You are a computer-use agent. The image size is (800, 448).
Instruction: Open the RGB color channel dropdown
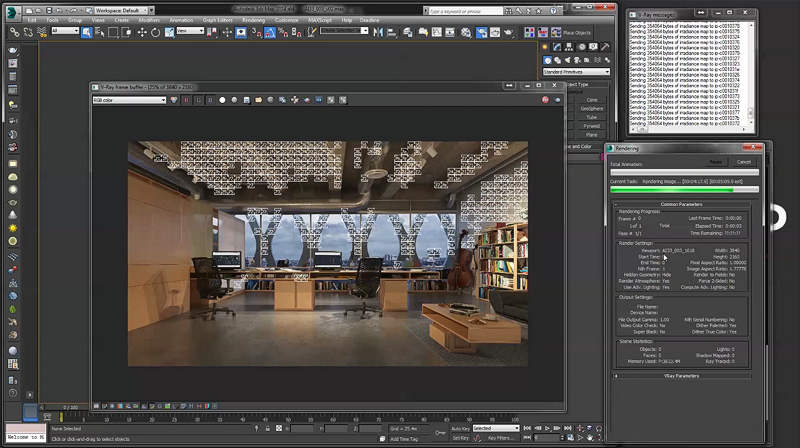point(129,100)
